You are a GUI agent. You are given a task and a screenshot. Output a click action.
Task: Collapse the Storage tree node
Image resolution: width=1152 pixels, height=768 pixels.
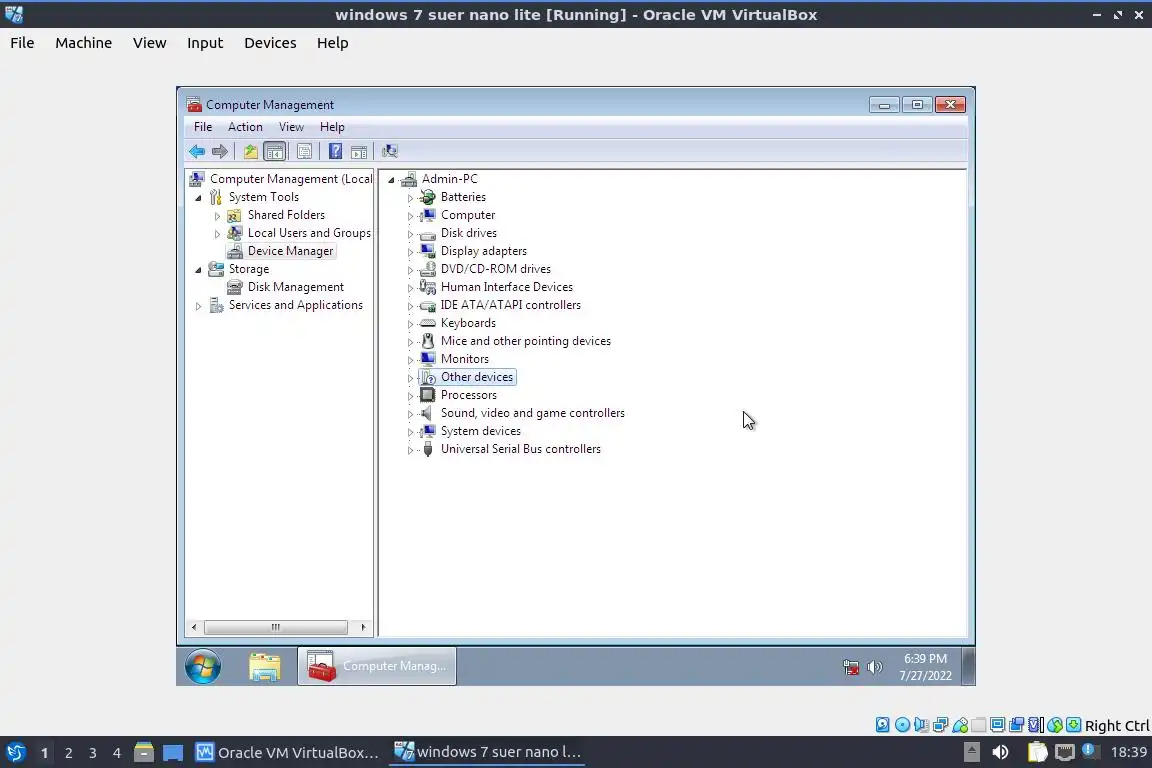[198, 270]
